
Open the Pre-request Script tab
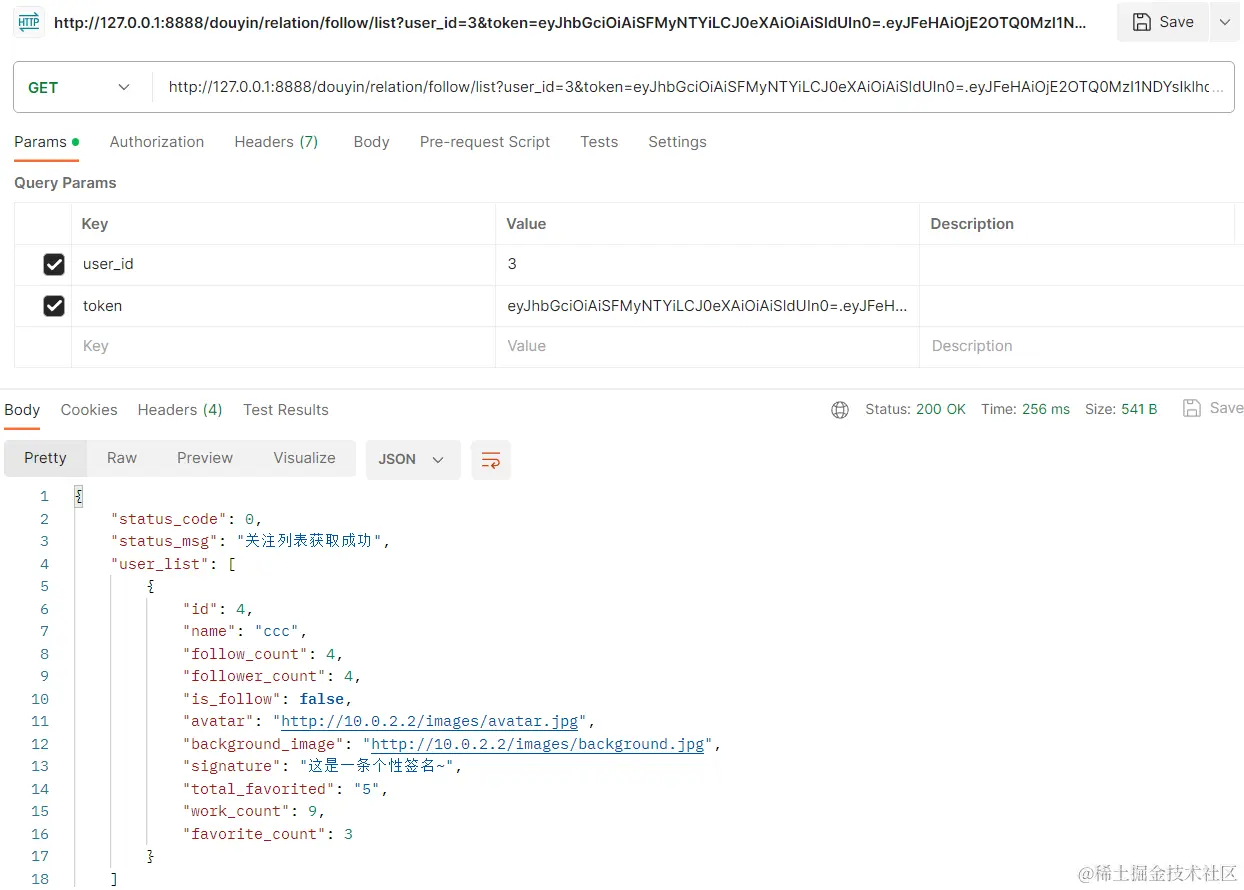485,142
